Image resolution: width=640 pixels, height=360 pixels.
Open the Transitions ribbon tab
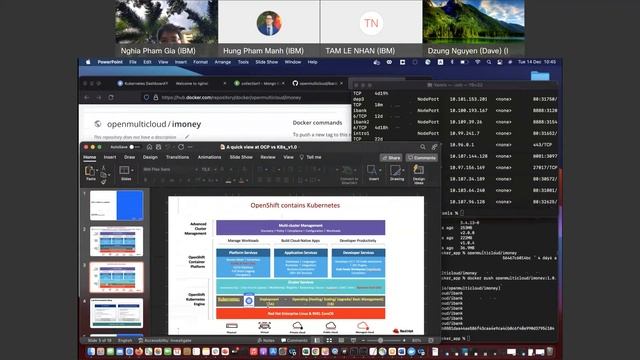coord(177,157)
